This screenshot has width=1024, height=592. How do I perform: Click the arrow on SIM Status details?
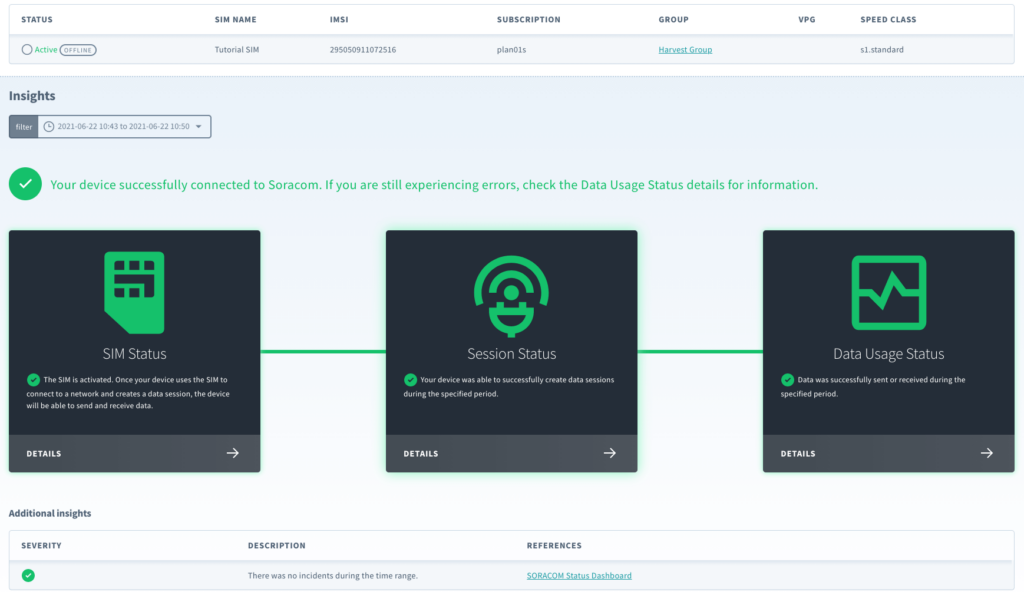(x=233, y=453)
